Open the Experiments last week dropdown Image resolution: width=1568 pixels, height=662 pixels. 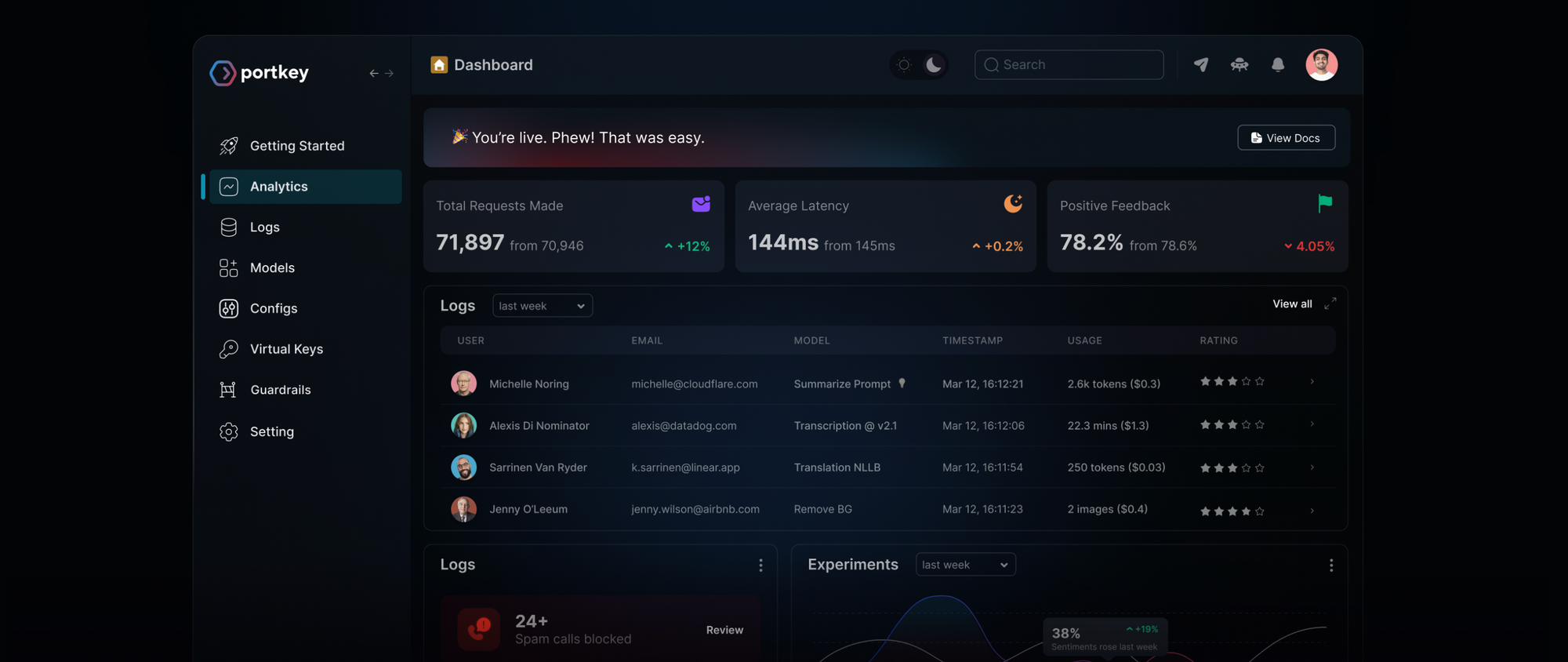point(965,565)
